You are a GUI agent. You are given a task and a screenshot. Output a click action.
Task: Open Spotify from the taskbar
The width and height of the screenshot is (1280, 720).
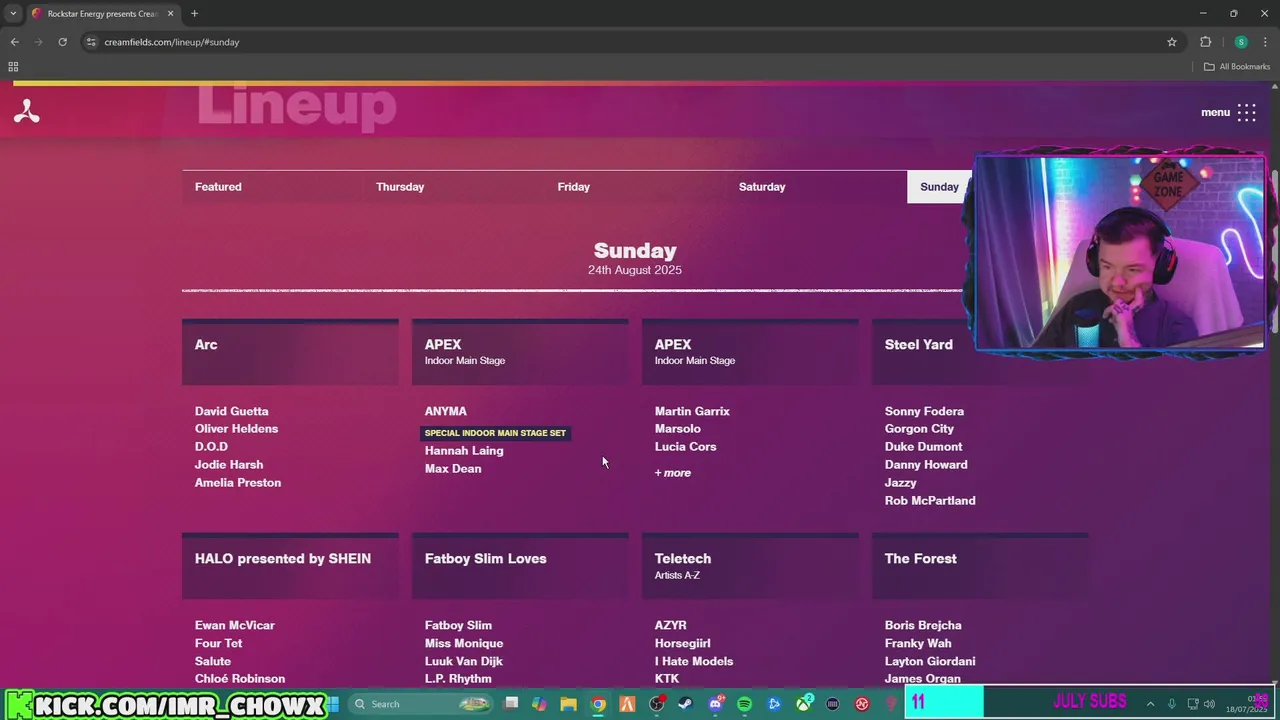(744, 704)
